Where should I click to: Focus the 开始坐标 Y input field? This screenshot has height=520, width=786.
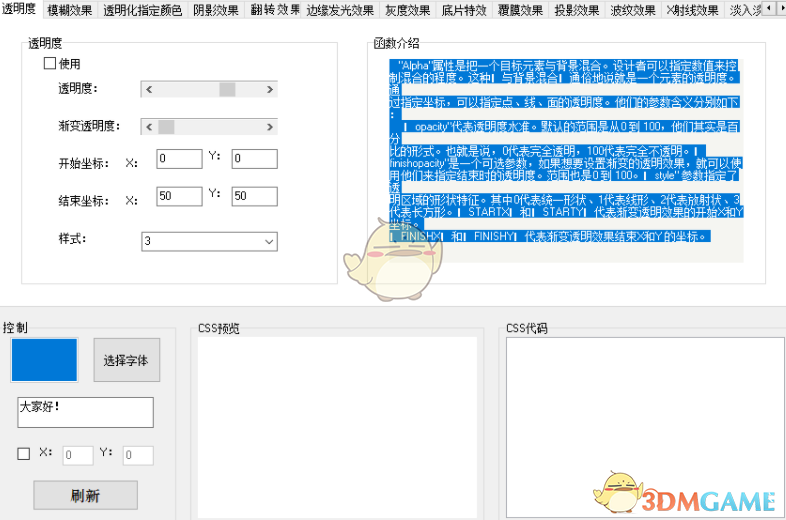tap(255, 158)
